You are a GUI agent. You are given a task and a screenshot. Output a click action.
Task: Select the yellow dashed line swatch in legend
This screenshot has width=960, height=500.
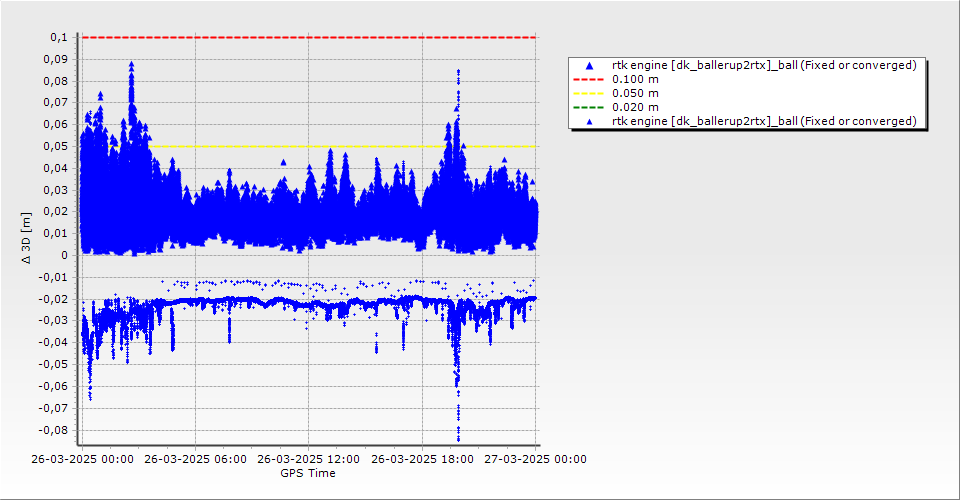click(x=589, y=93)
